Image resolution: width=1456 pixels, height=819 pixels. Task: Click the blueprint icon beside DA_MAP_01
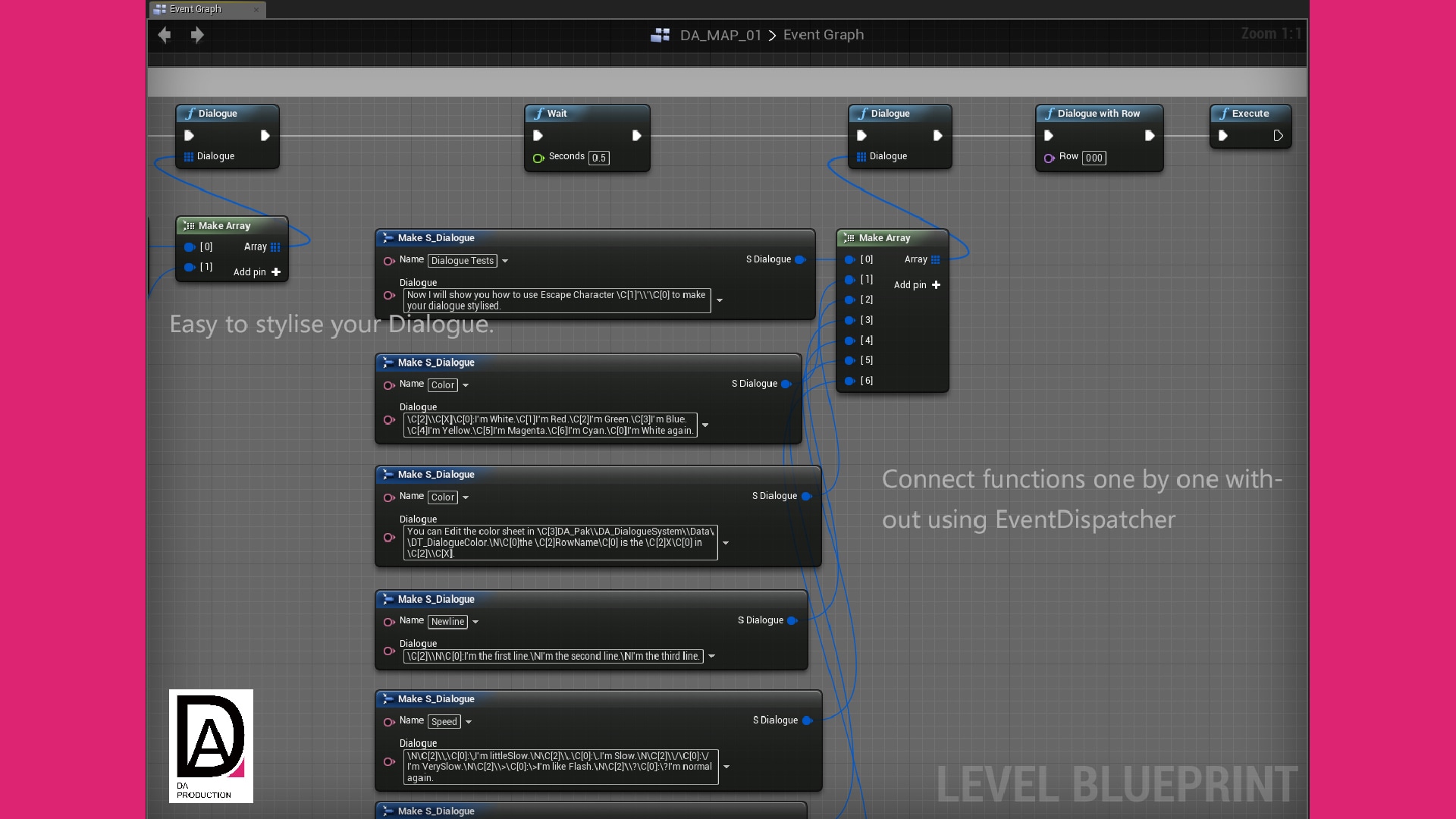tap(661, 34)
